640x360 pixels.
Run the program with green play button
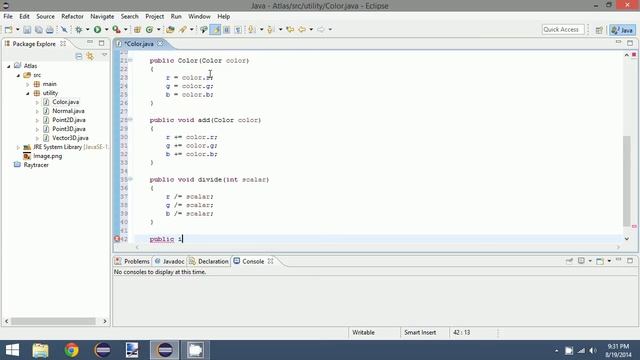pos(97,29)
